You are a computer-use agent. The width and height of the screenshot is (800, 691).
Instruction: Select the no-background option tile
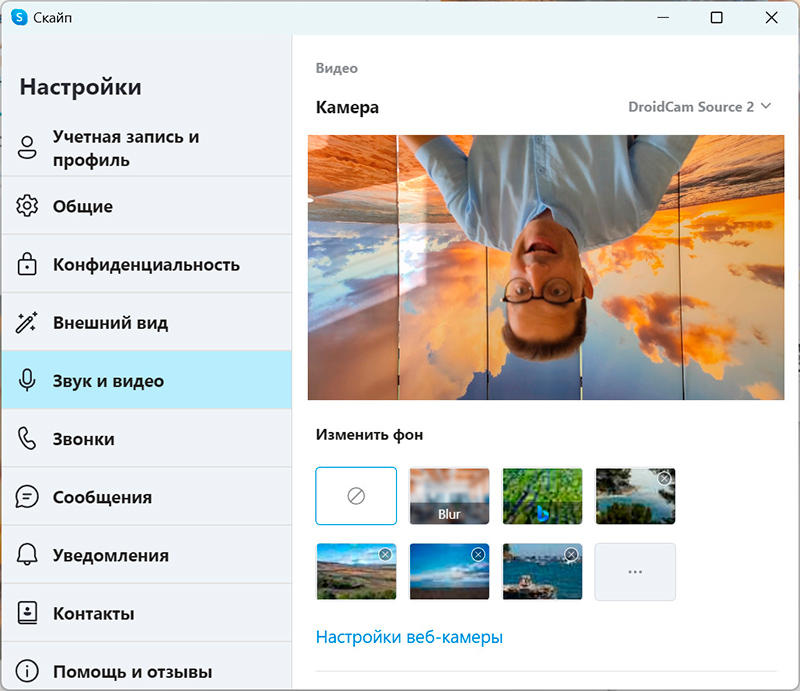tap(356, 496)
